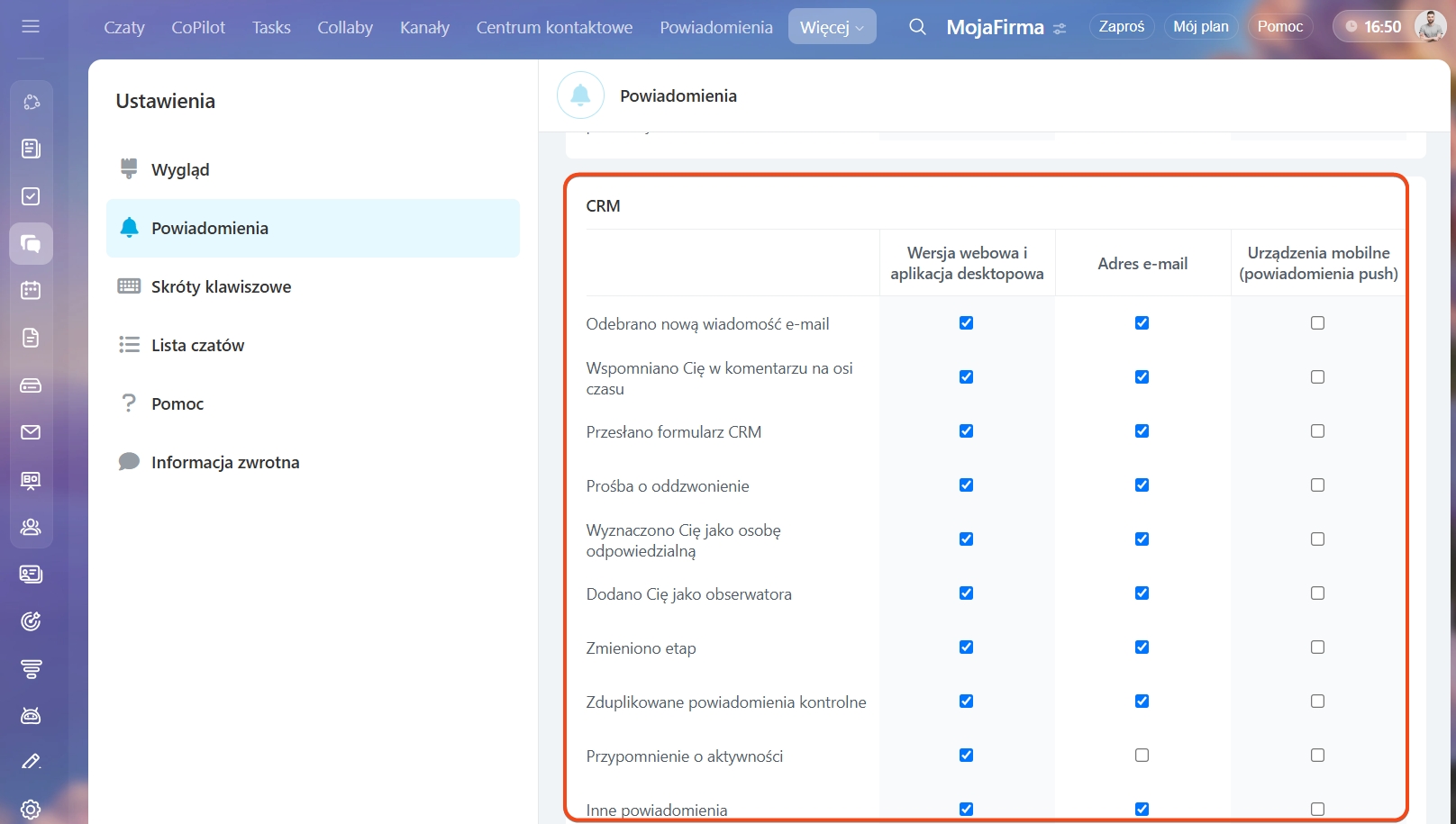Select Skróty klawiszowe in settings menu

coord(221,286)
